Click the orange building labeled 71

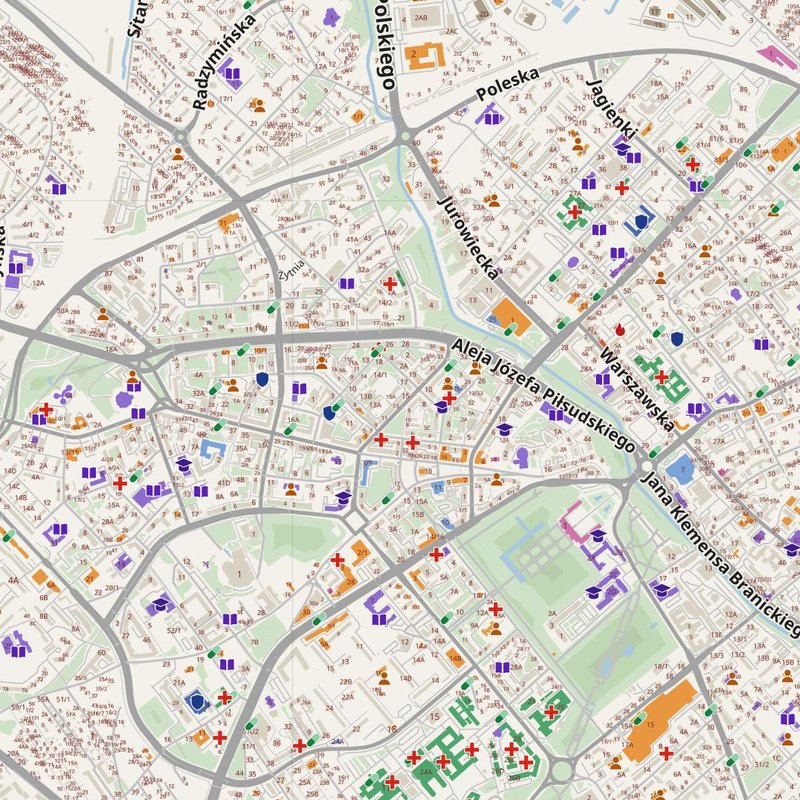228,223
